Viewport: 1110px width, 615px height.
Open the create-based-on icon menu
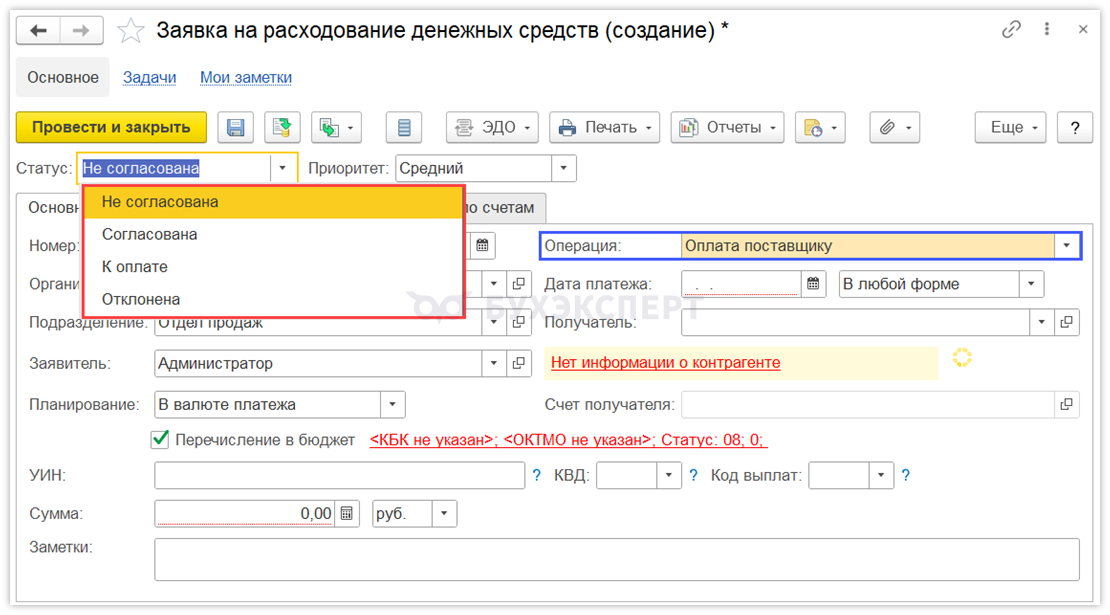[x=336, y=127]
